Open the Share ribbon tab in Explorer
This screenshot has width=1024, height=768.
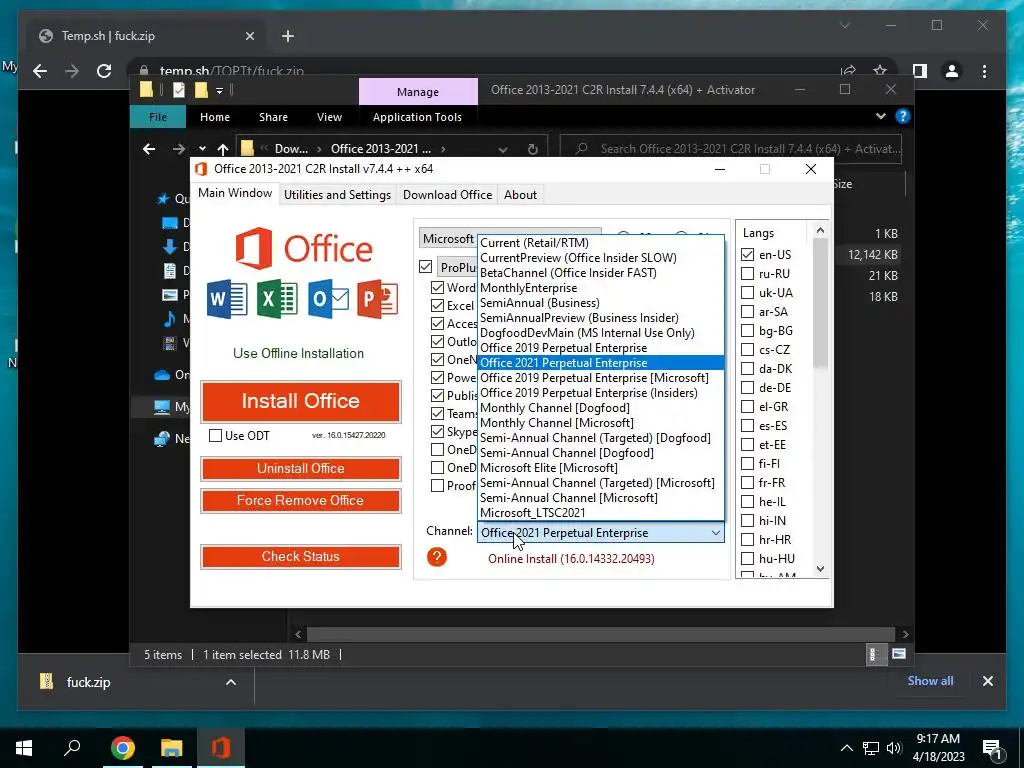pyautogui.click(x=273, y=117)
